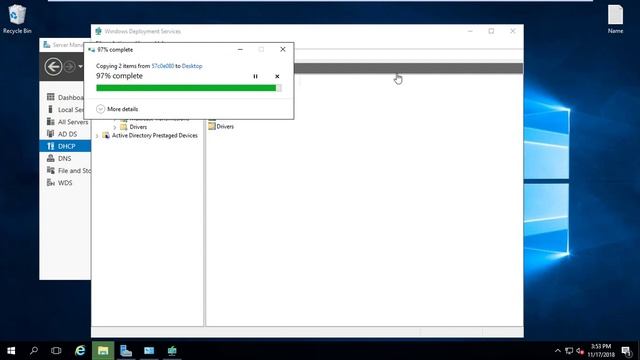Open AD DS role in Server Manager
Screen dimensions: 640x360
65,134
